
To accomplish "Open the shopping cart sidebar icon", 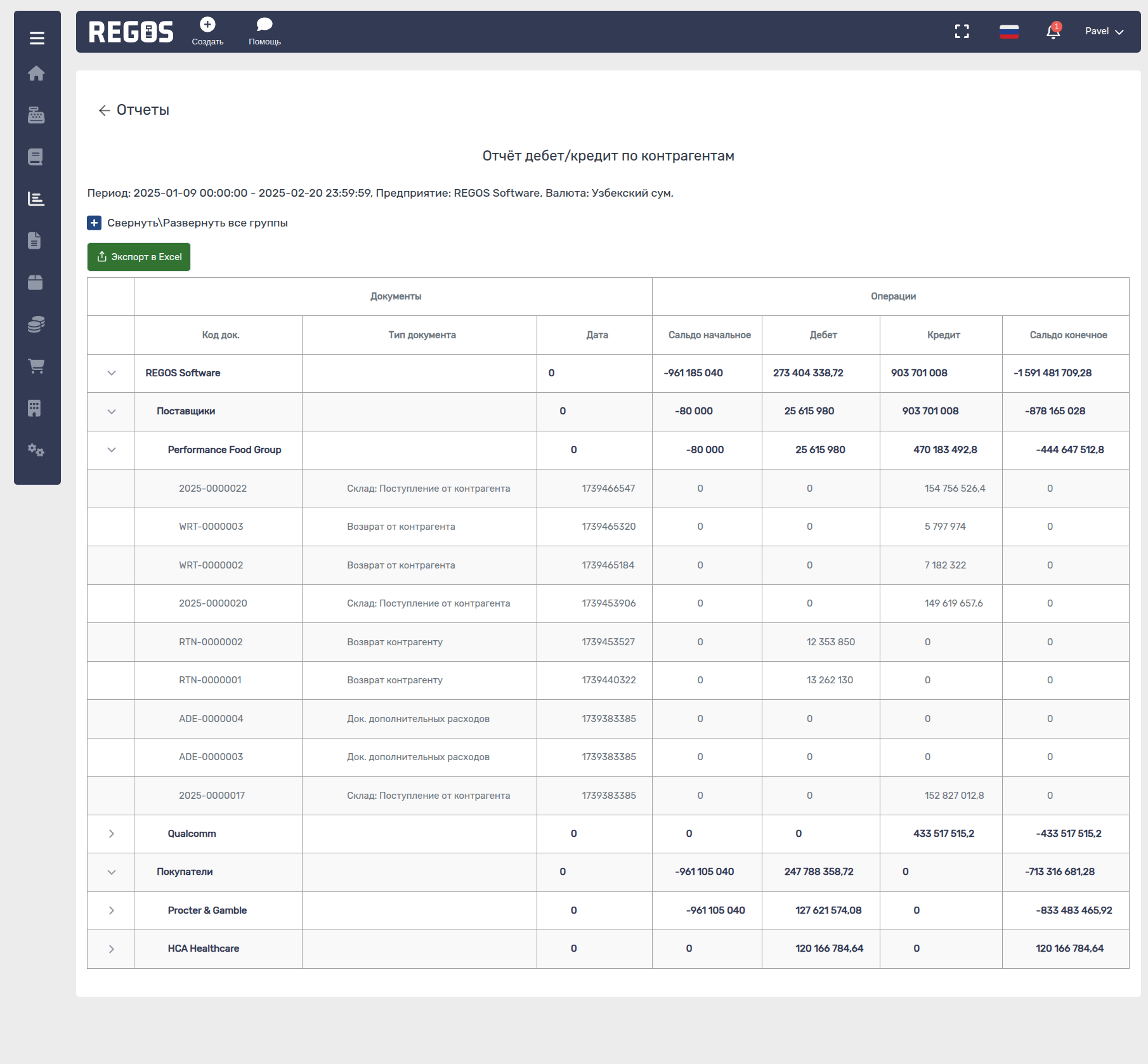I will click(x=36, y=366).
